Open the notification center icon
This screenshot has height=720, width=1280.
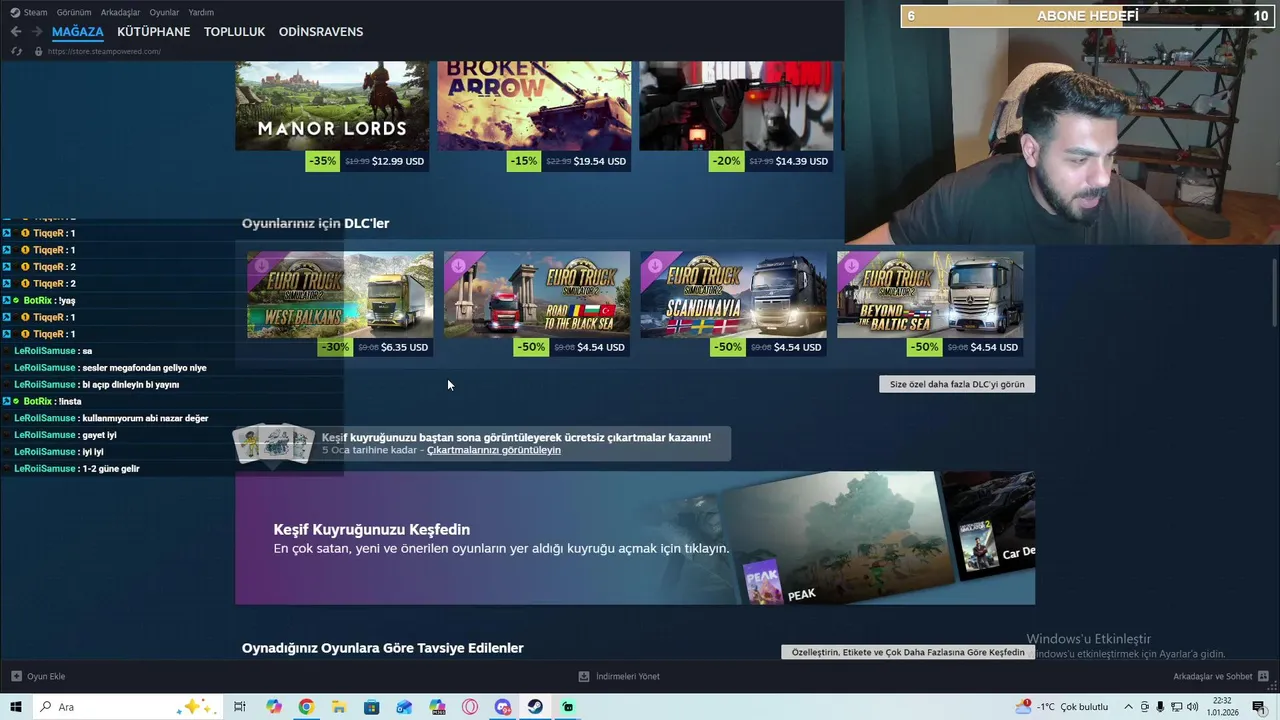[x=1259, y=707]
